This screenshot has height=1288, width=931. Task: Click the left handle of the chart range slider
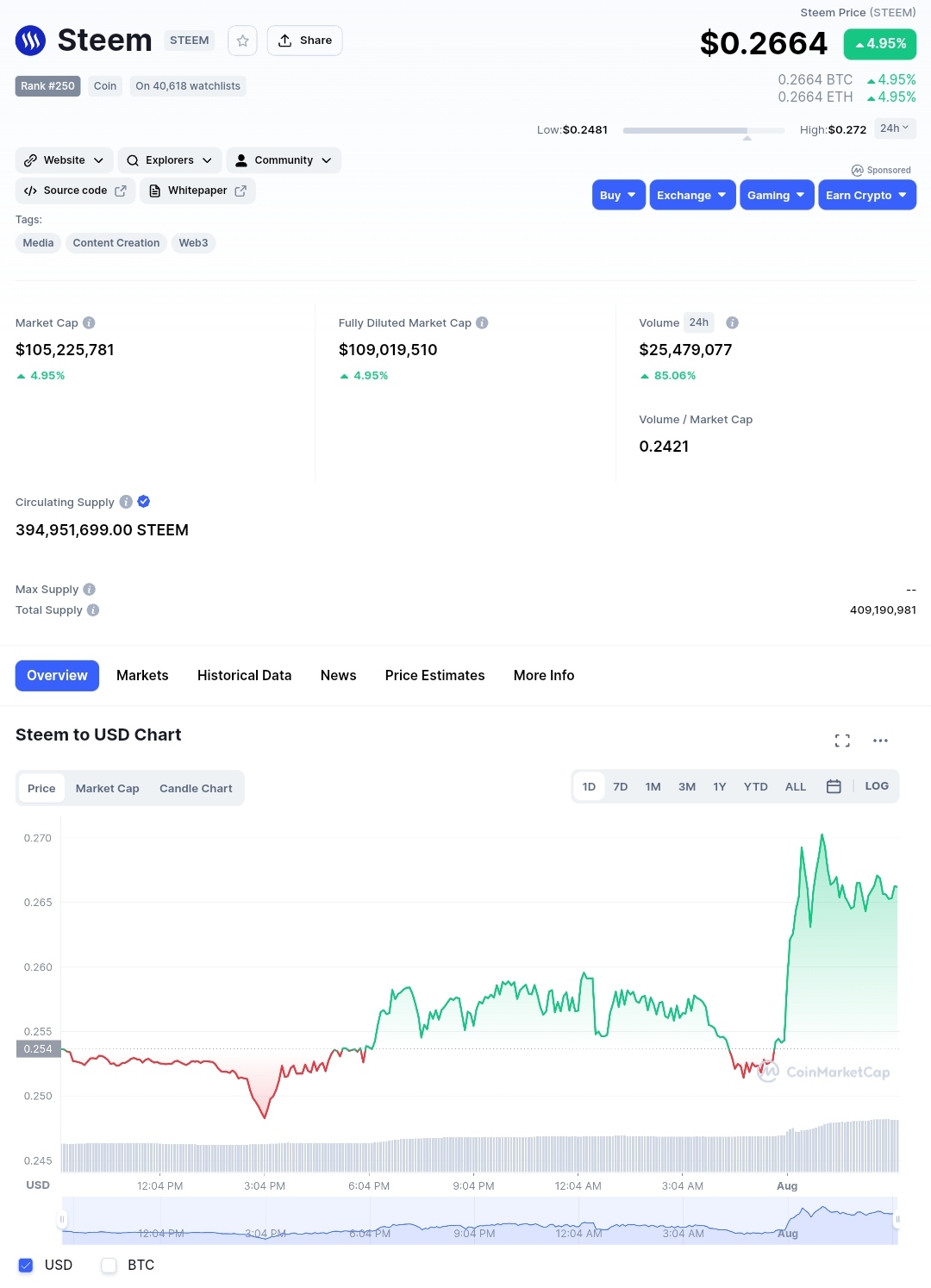61,1220
